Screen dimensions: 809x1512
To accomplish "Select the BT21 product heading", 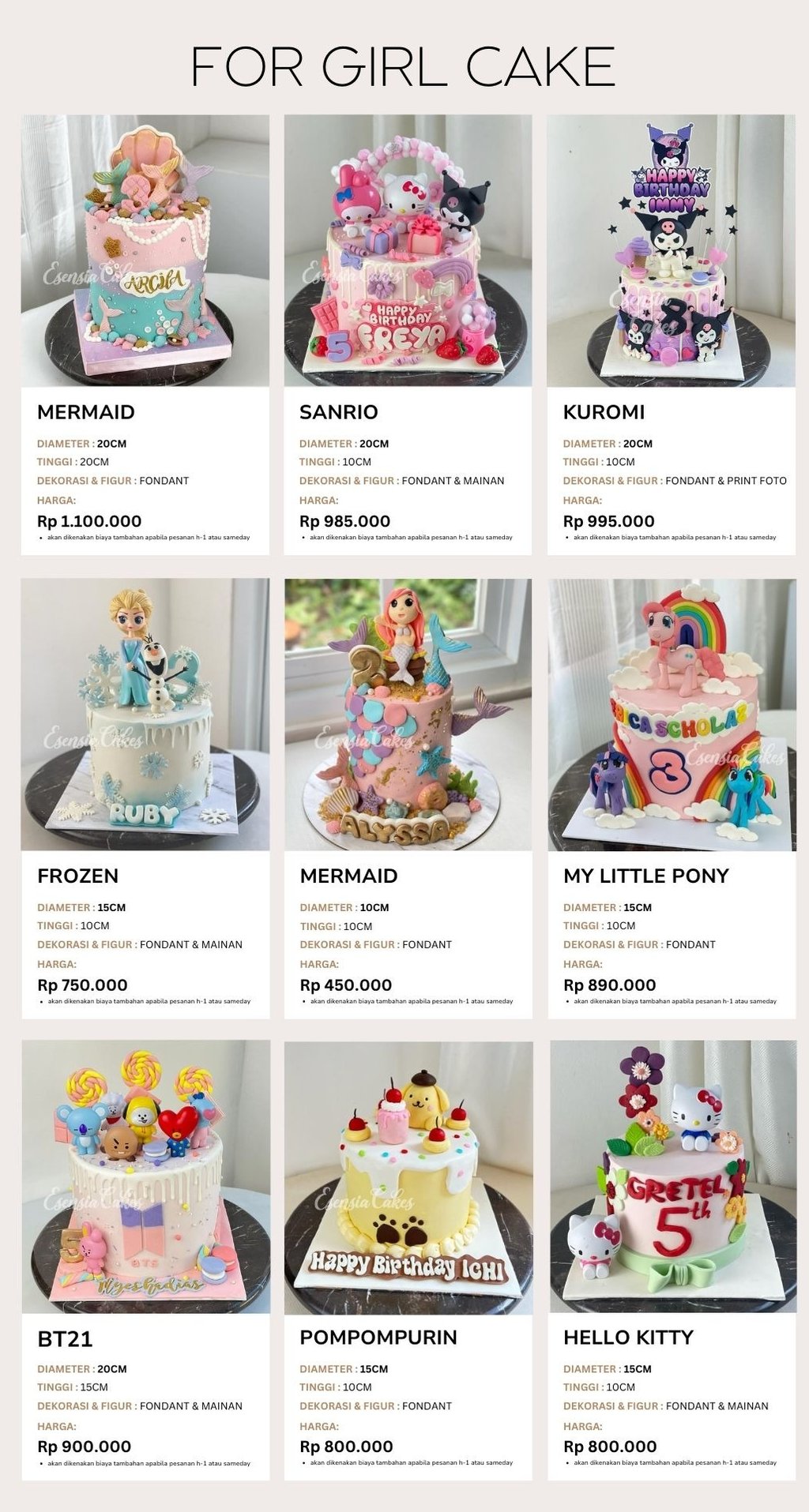I will 65,1339.
